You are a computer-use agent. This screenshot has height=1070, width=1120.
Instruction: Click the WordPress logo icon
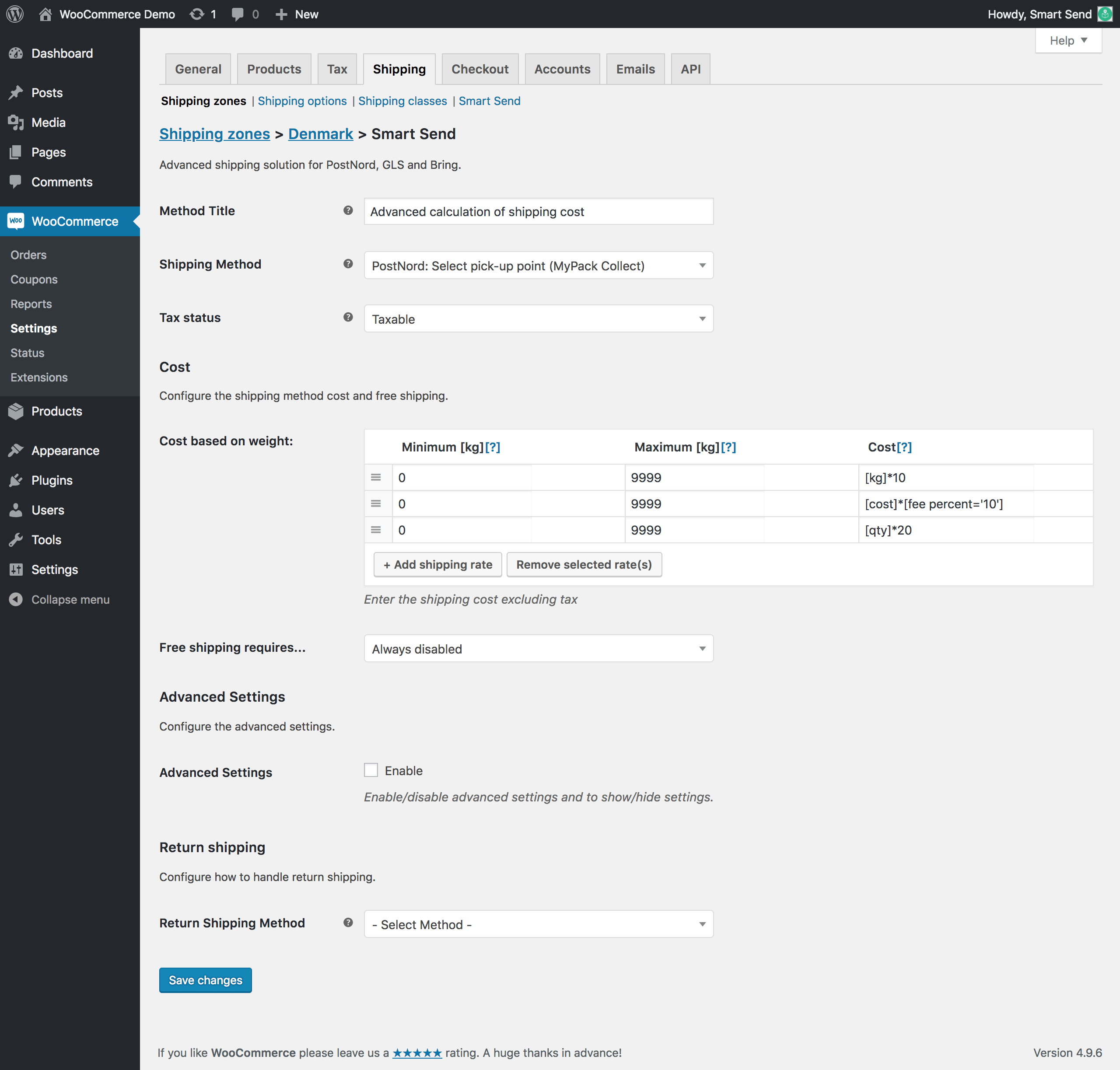tap(15, 14)
